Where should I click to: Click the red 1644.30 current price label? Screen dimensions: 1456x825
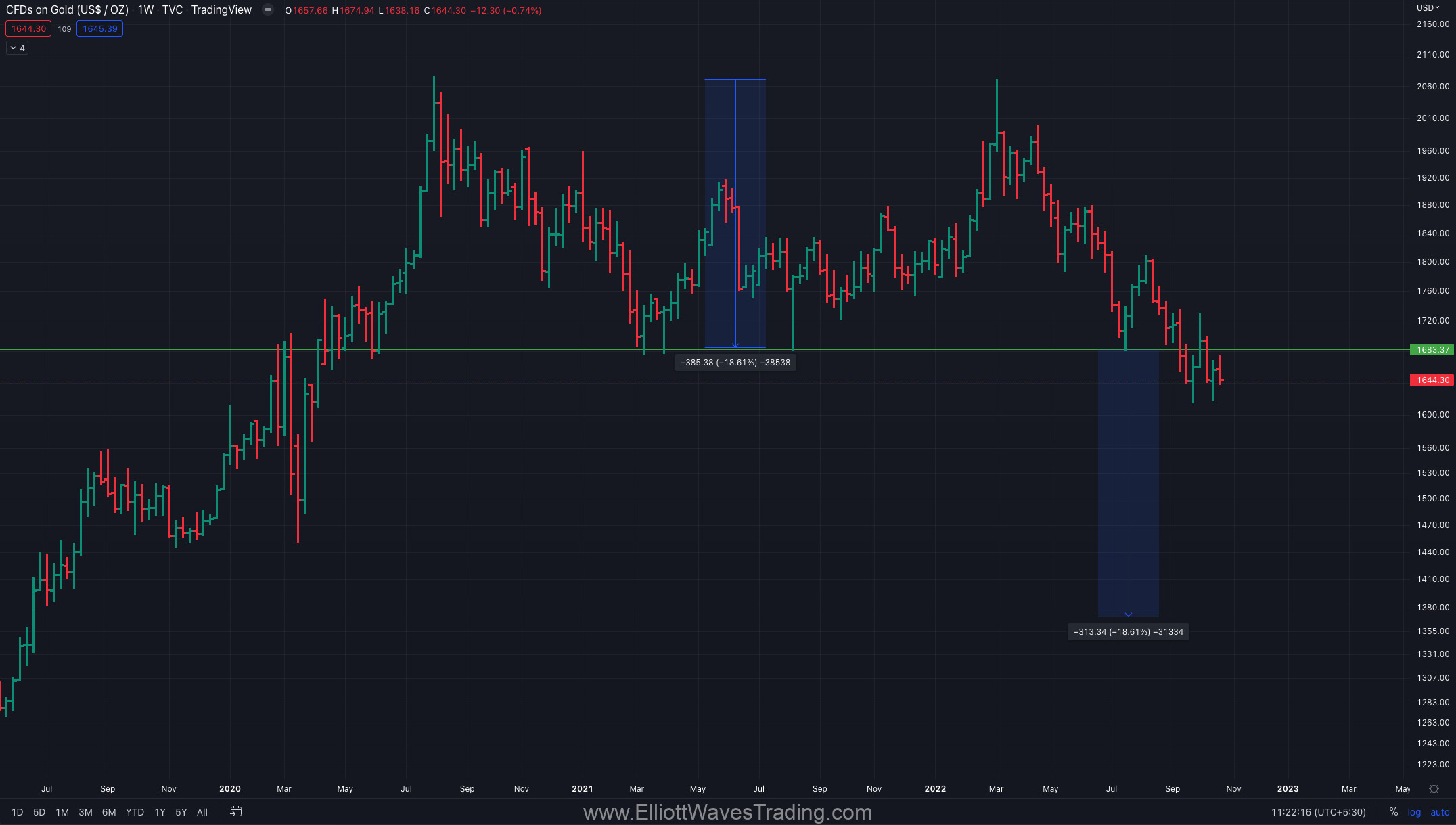tap(1432, 380)
